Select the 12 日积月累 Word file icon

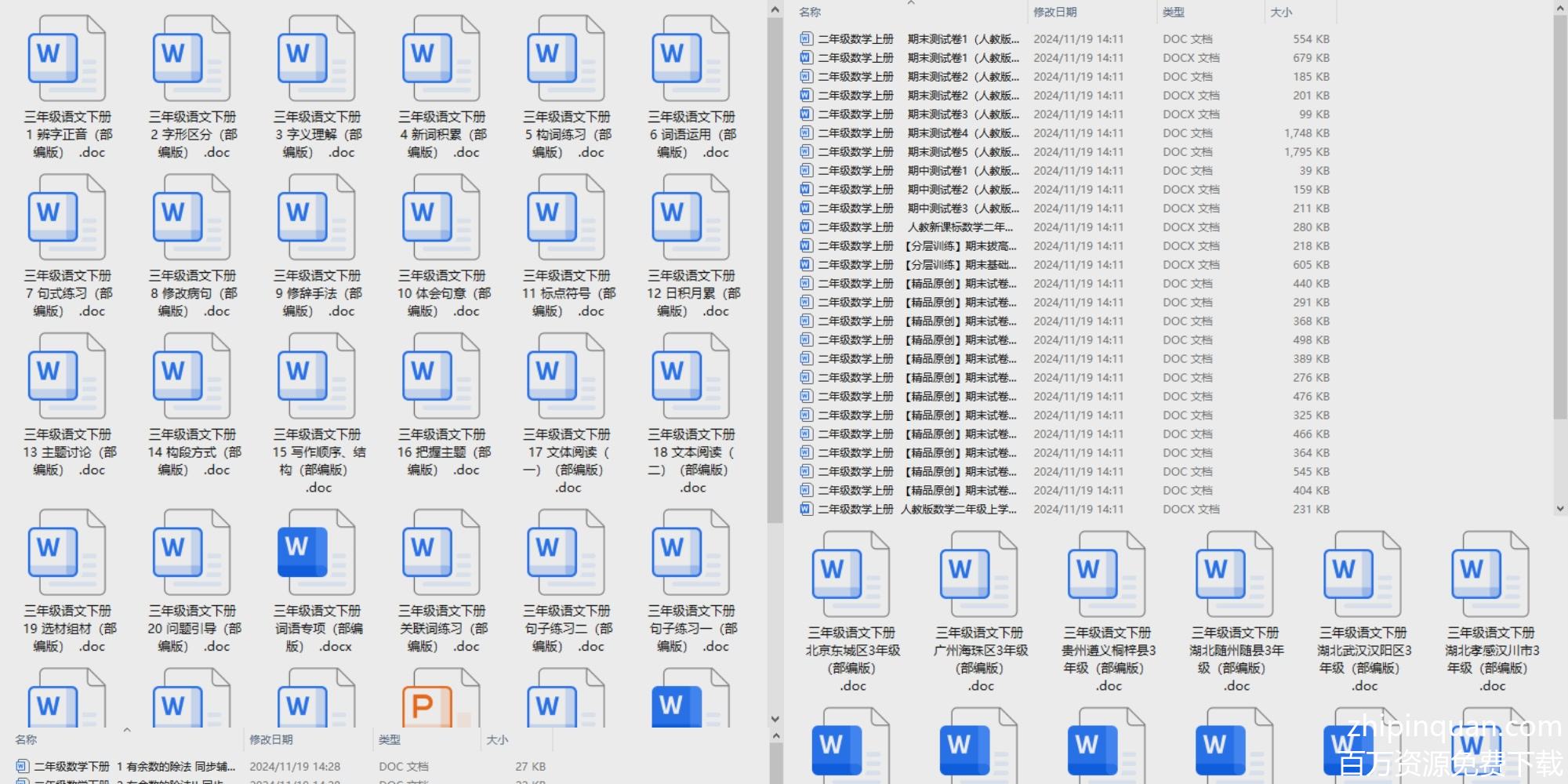coord(690,218)
